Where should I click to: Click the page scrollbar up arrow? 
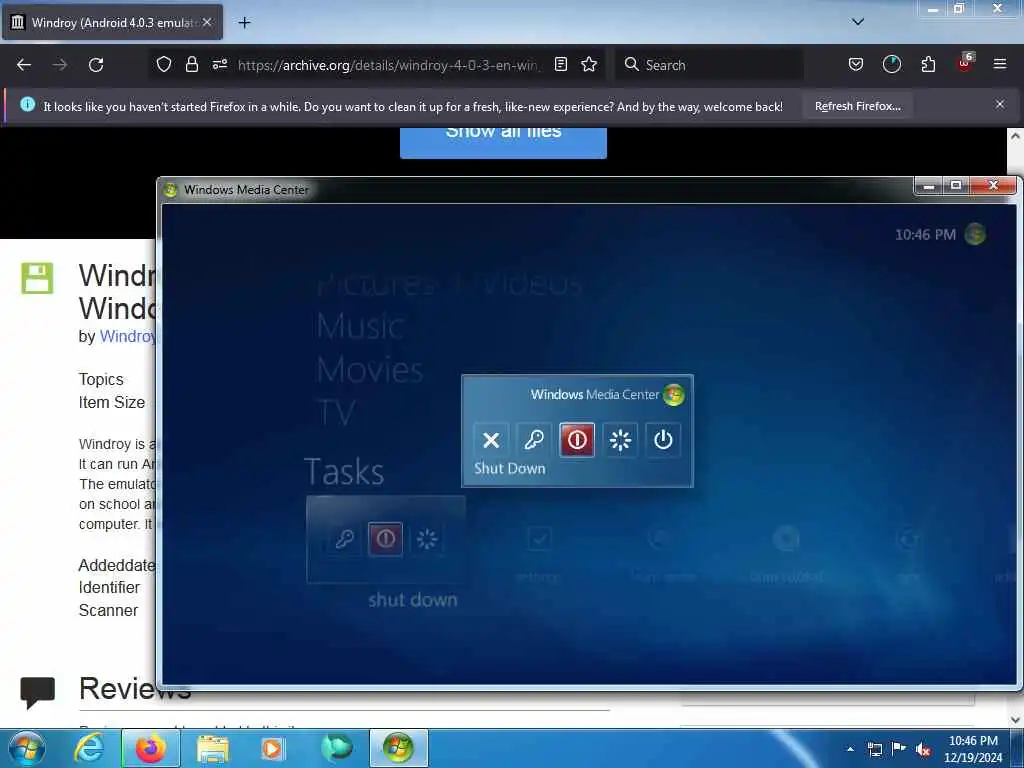tap(1015, 136)
